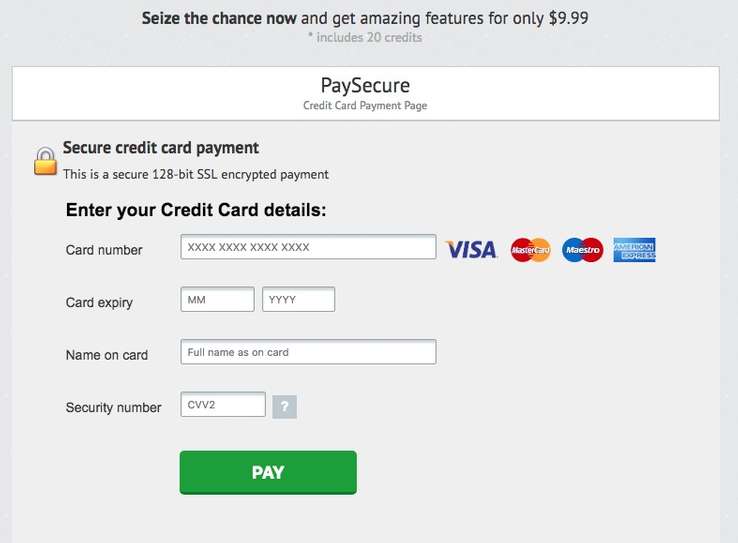The image size is (738, 543).
Task: Focus the Card number field
Action: coord(308,247)
